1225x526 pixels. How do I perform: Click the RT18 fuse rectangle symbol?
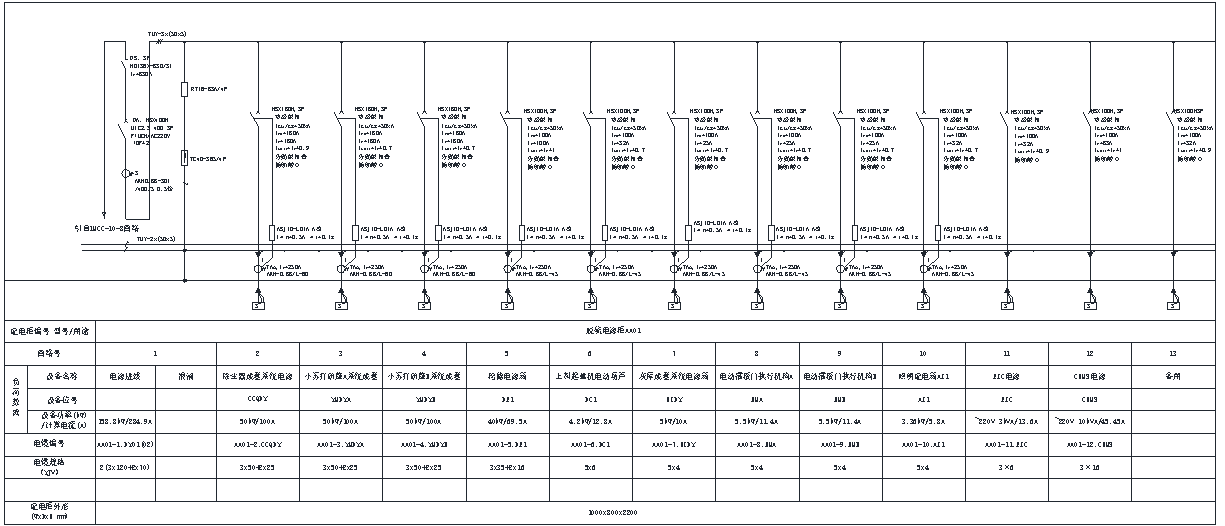[x=183, y=89]
